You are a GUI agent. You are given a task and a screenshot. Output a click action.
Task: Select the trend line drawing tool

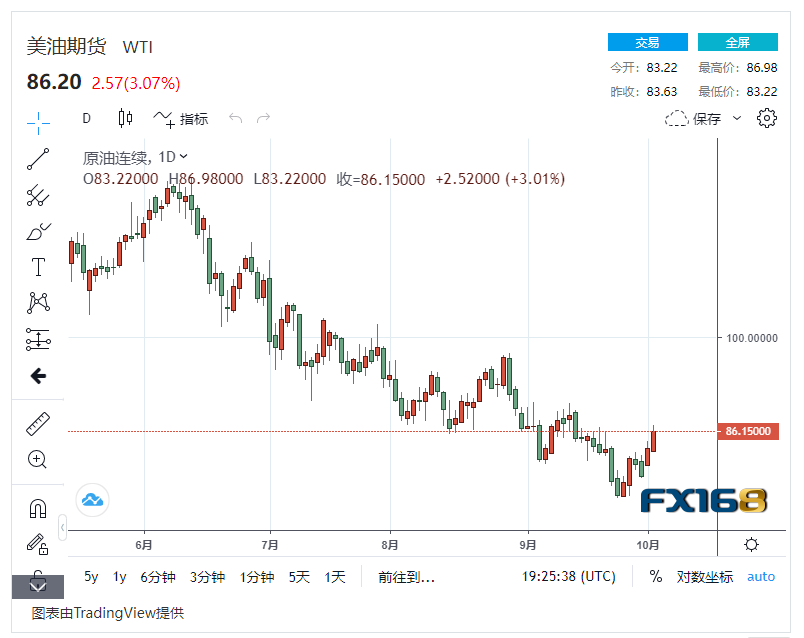tap(37, 159)
